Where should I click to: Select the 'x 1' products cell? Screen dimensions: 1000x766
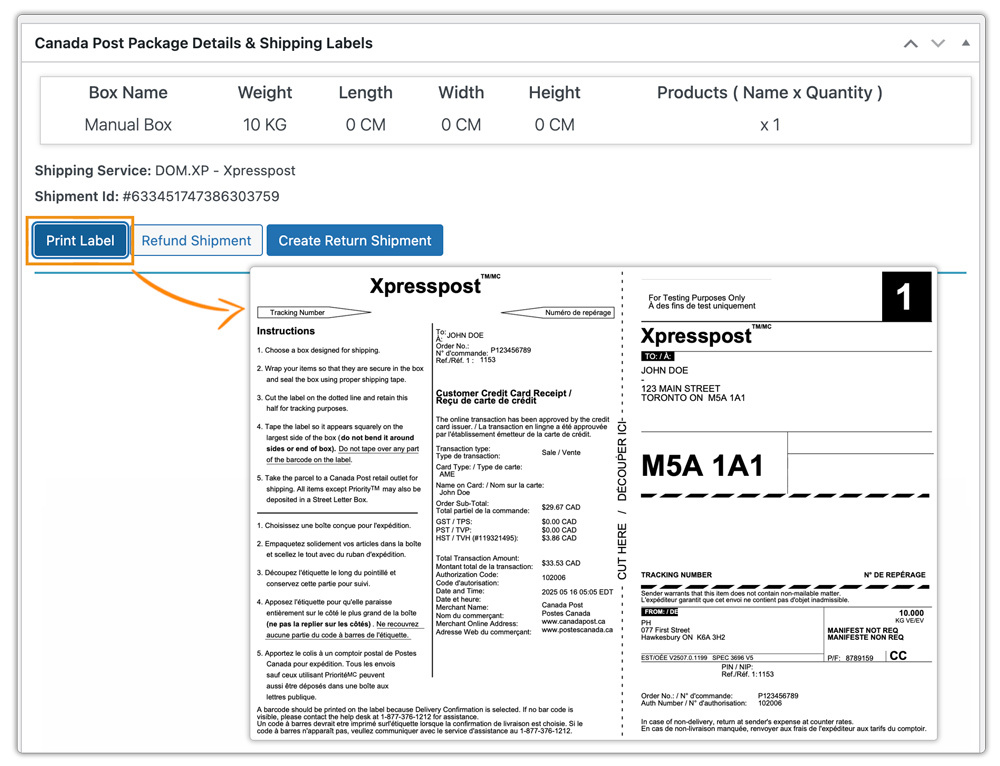click(770, 125)
